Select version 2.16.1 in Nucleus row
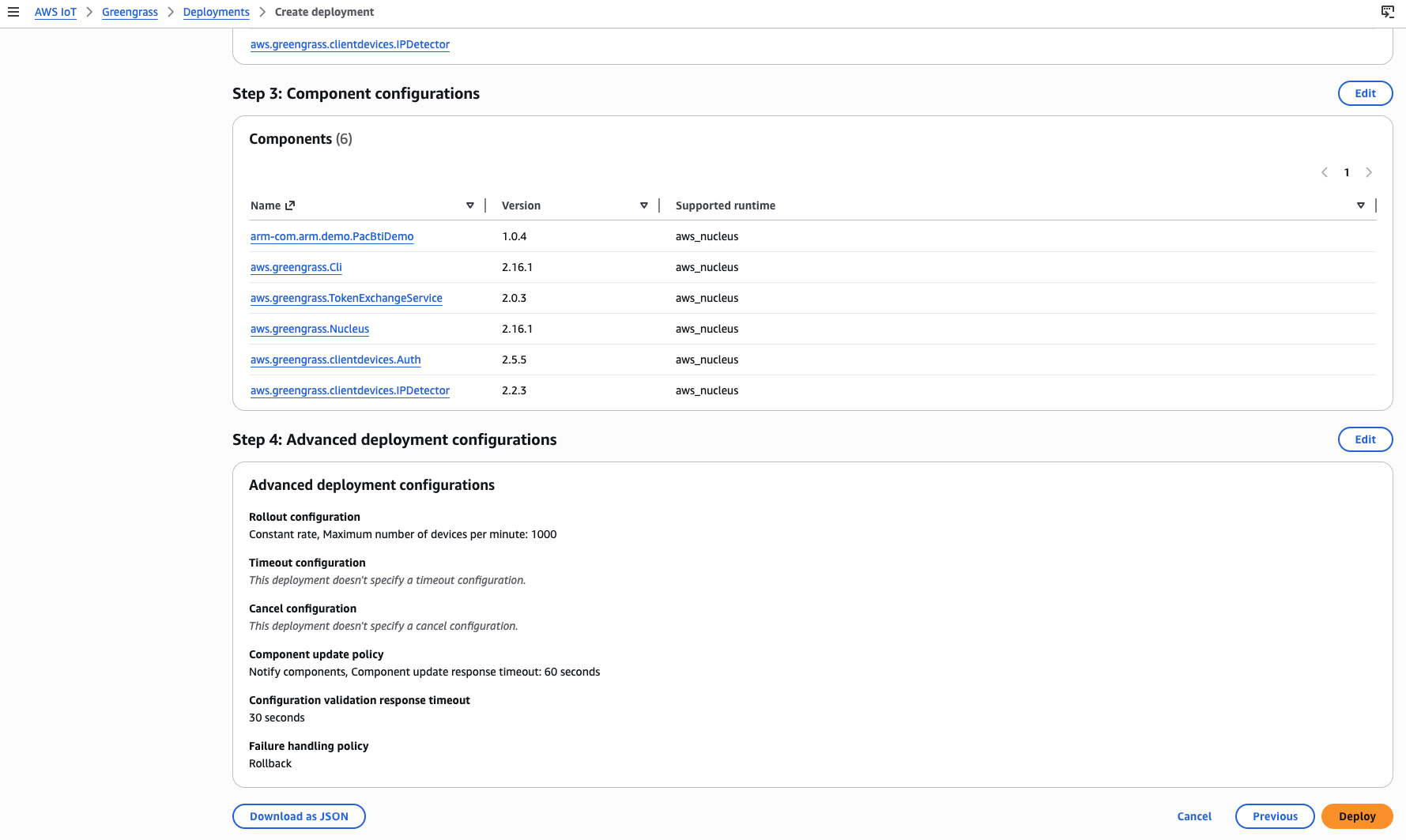This screenshot has height=840, width=1406. (x=517, y=329)
